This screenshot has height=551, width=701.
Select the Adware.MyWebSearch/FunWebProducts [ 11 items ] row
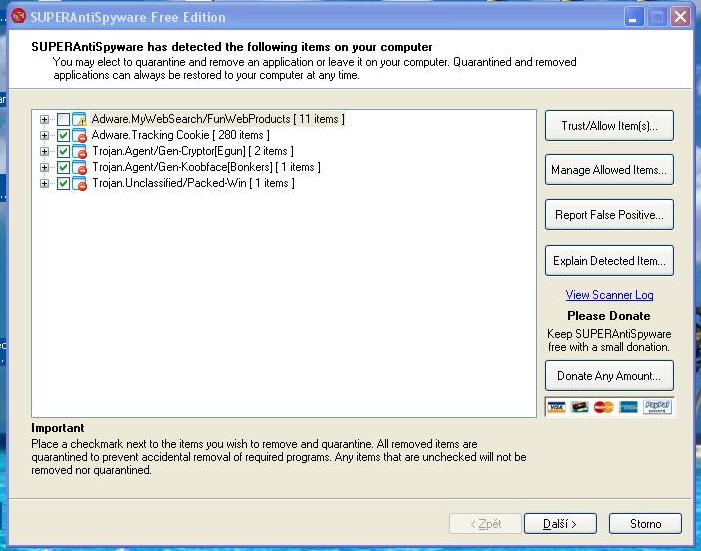[218, 119]
